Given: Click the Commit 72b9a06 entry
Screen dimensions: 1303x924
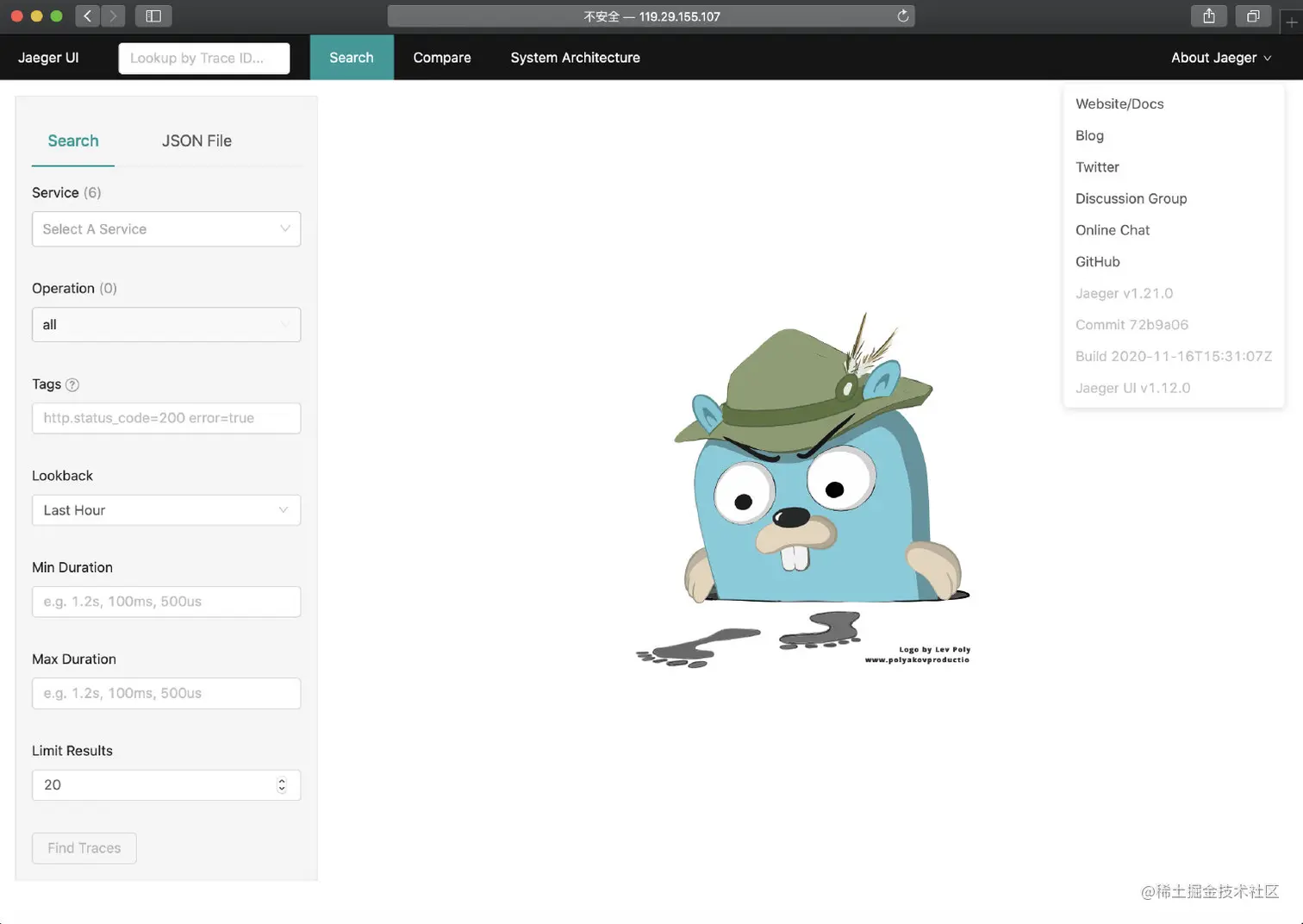Looking at the screenshot, I should pyautogui.click(x=1132, y=325).
